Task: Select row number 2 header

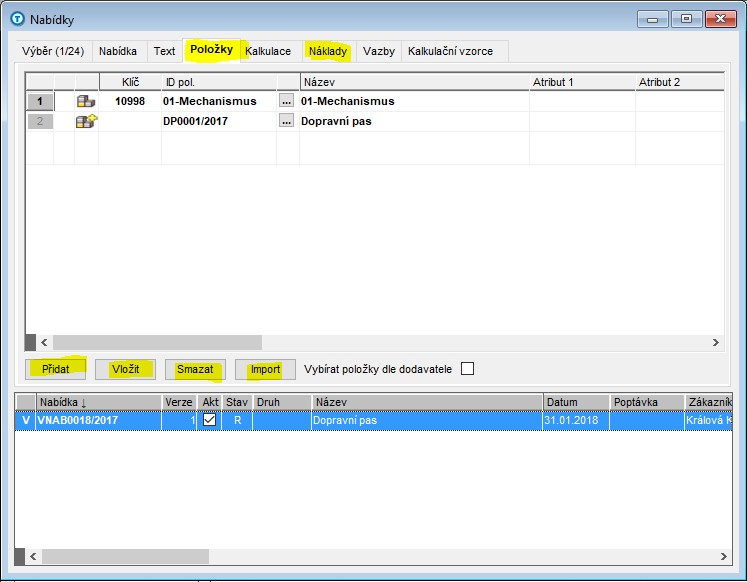Action: [39, 121]
